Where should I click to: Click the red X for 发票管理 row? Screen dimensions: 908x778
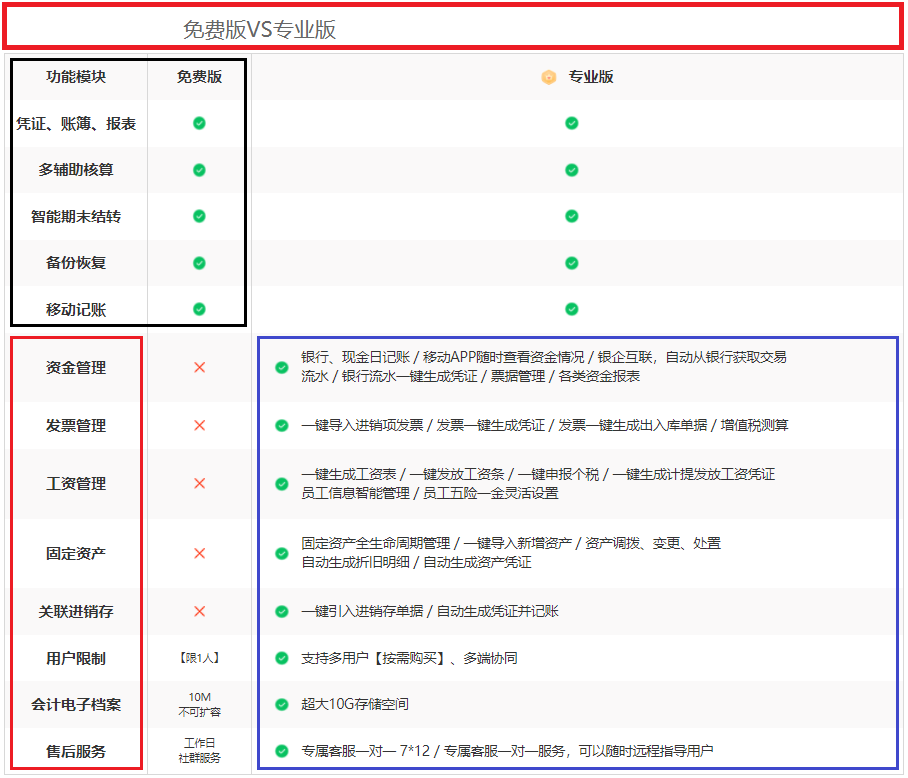[x=199, y=426]
